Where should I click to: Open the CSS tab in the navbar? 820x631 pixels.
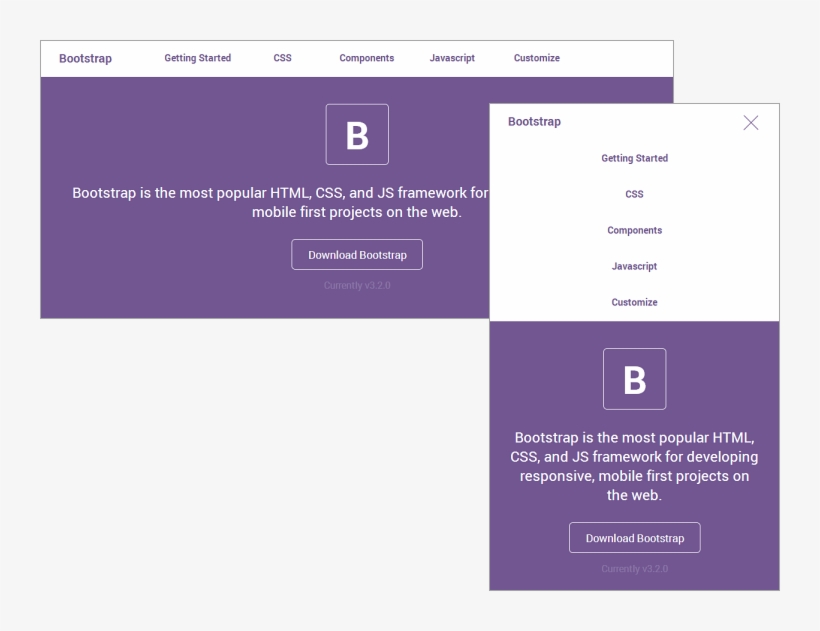tap(282, 58)
